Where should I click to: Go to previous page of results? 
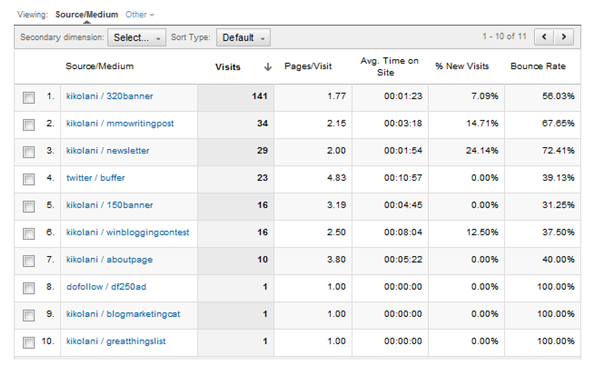click(544, 37)
